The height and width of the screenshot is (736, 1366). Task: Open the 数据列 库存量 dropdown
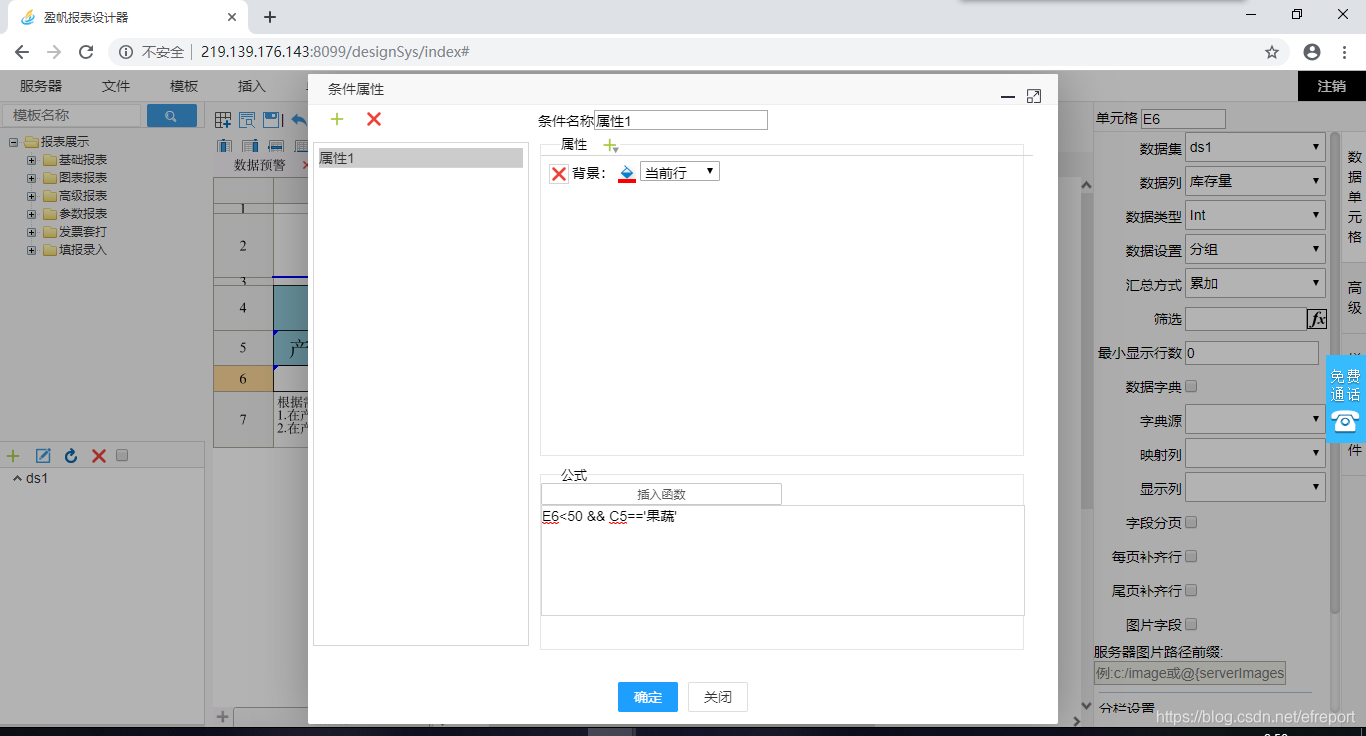coord(1255,181)
